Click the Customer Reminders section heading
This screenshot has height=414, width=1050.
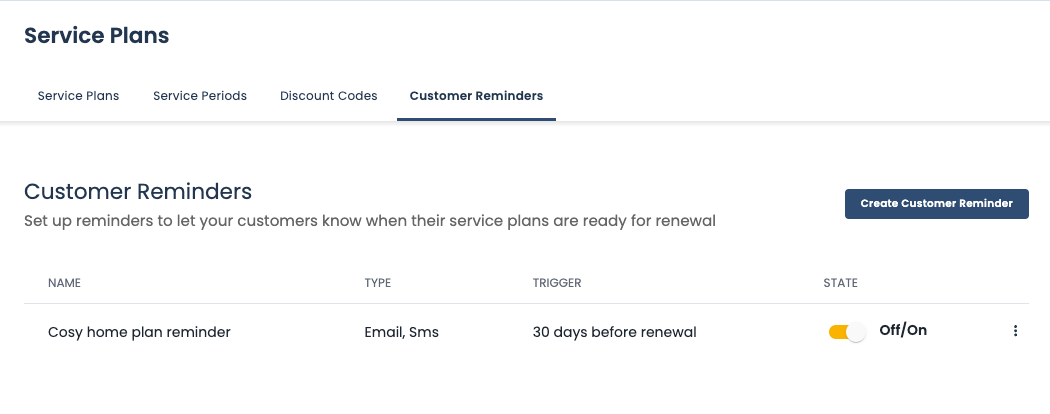(137, 191)
